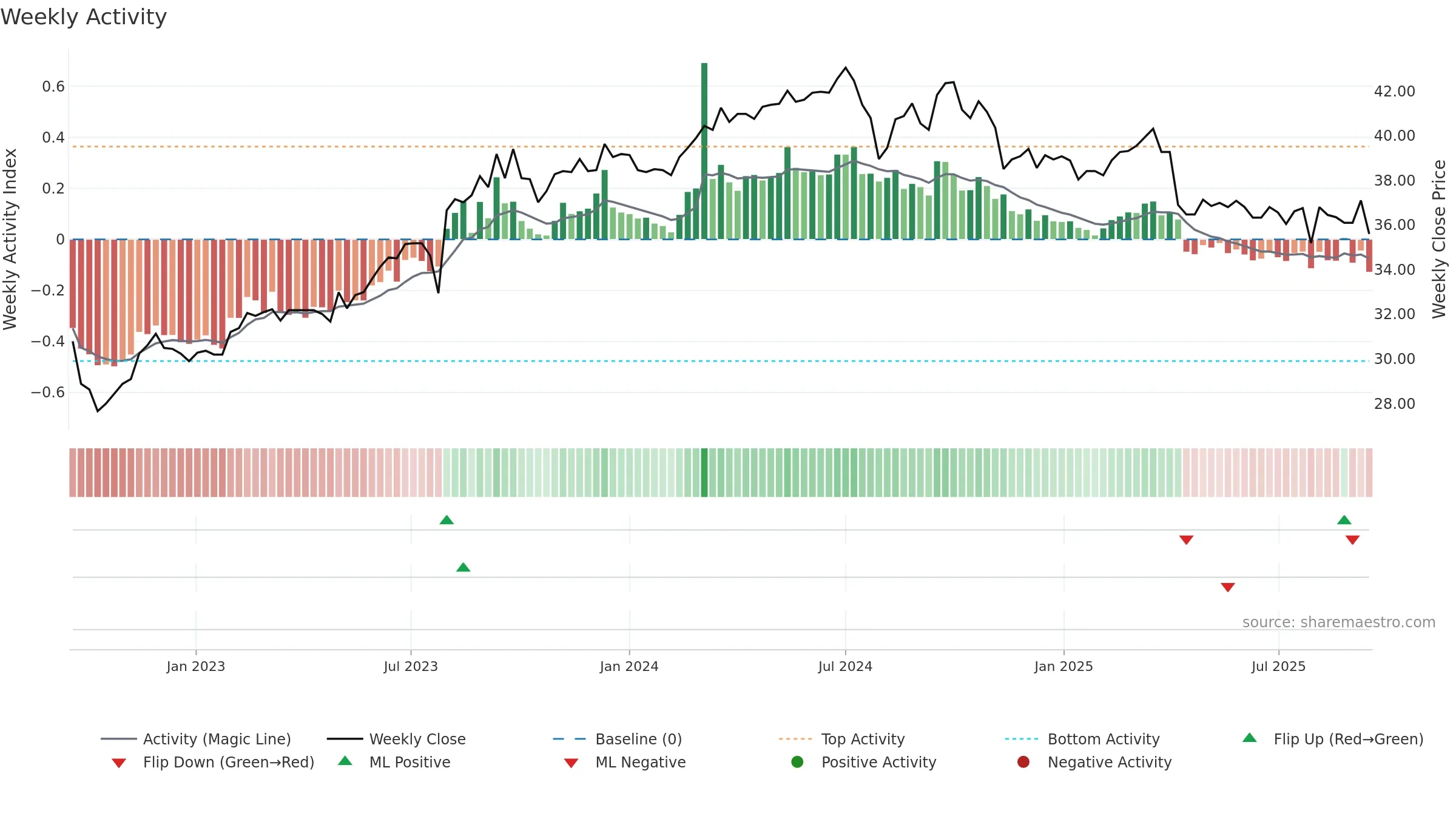Toggle Activity (Magic Line) legend entry

(196, 739)
